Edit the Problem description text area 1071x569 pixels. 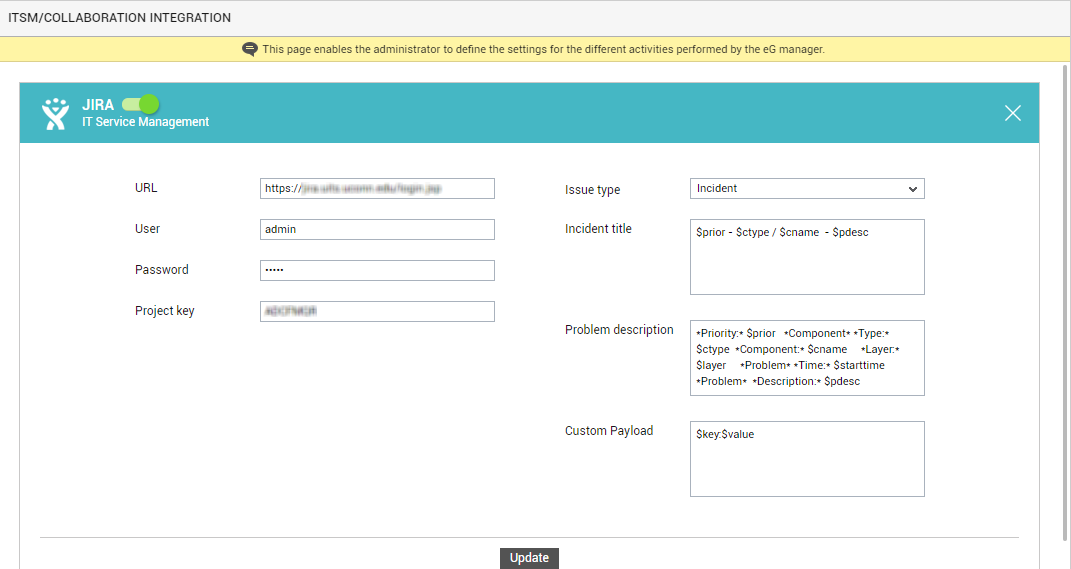click(x=807, y=358)
